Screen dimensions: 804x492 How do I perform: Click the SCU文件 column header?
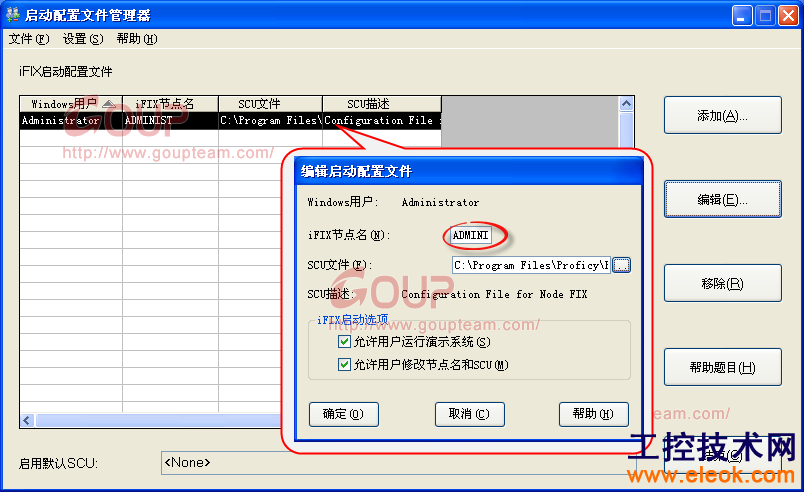pyautogui.click(x=270, y=104)
